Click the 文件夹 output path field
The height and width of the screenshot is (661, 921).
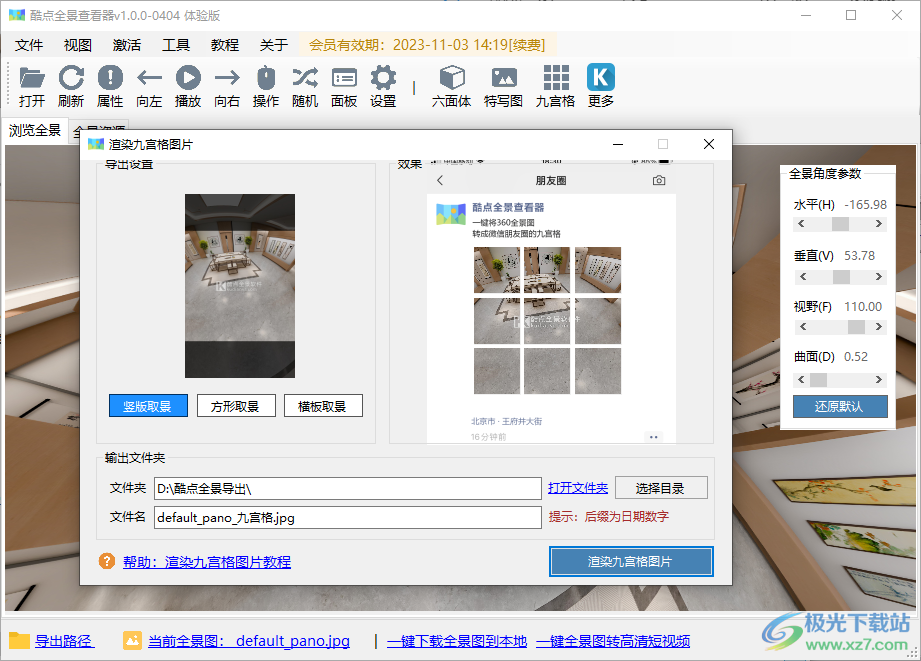click(x=348, y=488)
